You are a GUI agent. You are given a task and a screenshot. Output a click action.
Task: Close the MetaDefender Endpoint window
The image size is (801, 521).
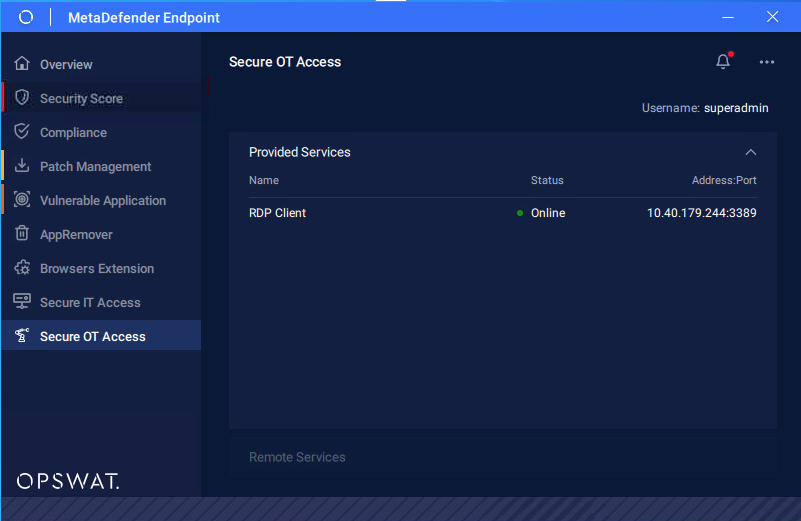point(772,17)
